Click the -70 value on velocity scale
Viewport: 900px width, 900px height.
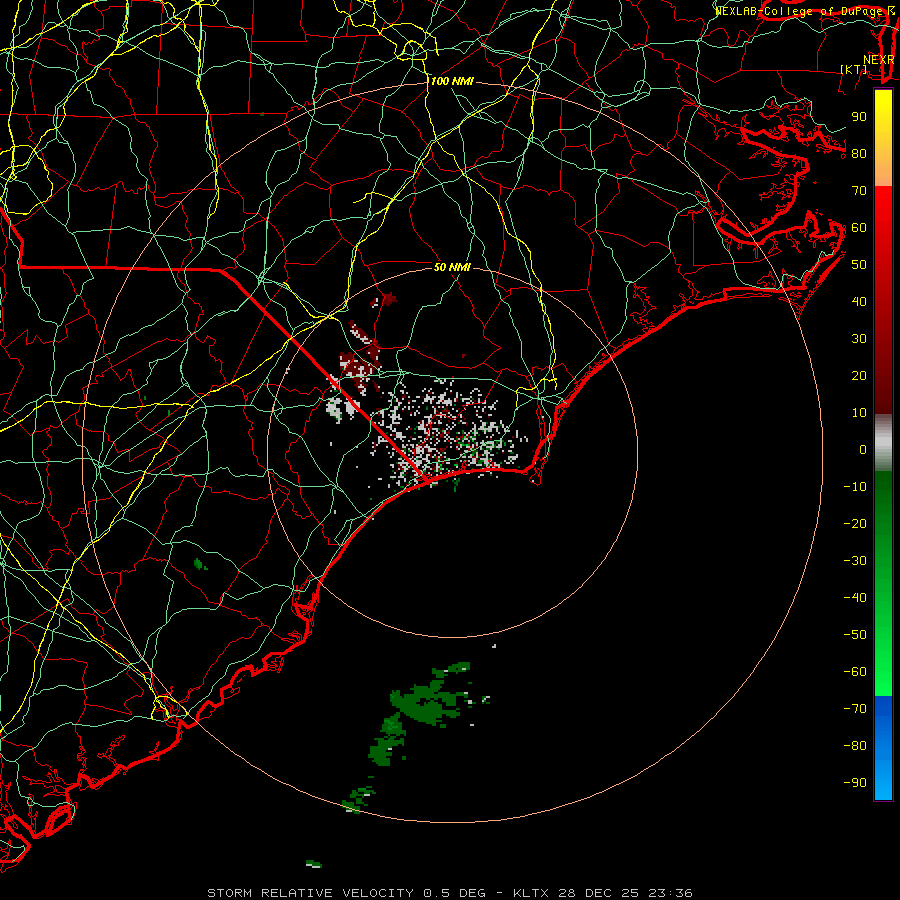855,709
